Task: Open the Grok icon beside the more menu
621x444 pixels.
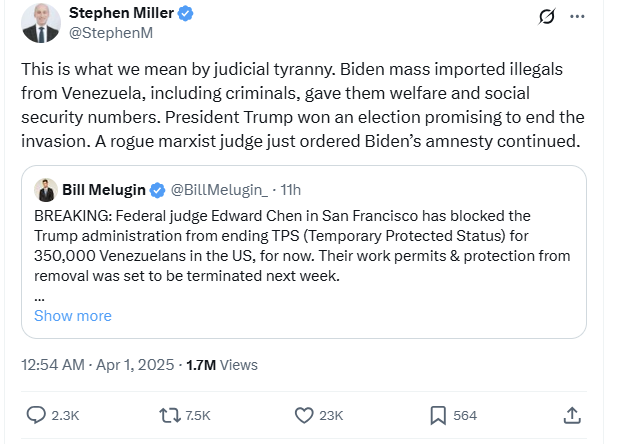Action: coord(546,17)
